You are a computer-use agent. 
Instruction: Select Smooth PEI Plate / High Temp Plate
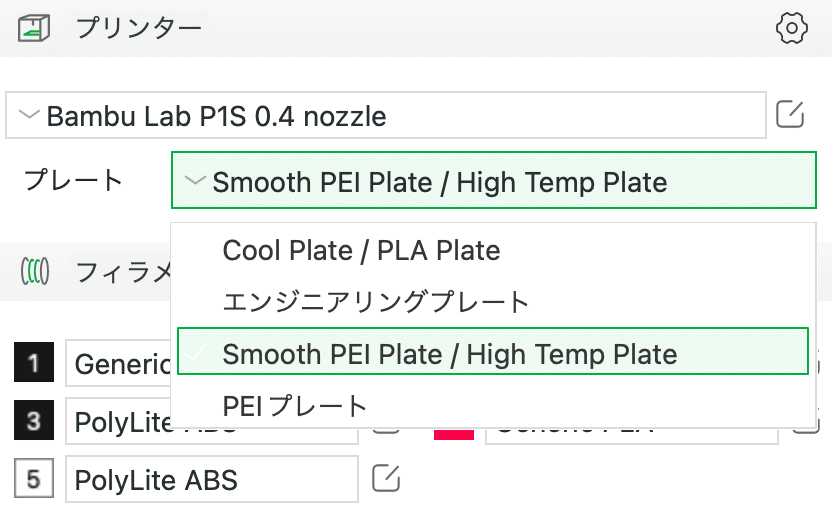[x=493, y=351]
